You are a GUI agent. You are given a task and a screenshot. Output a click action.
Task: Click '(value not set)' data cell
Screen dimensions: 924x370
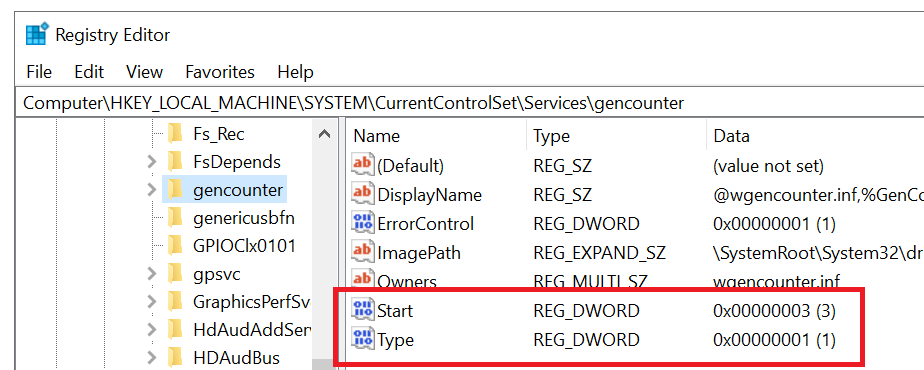click(768, 166)
